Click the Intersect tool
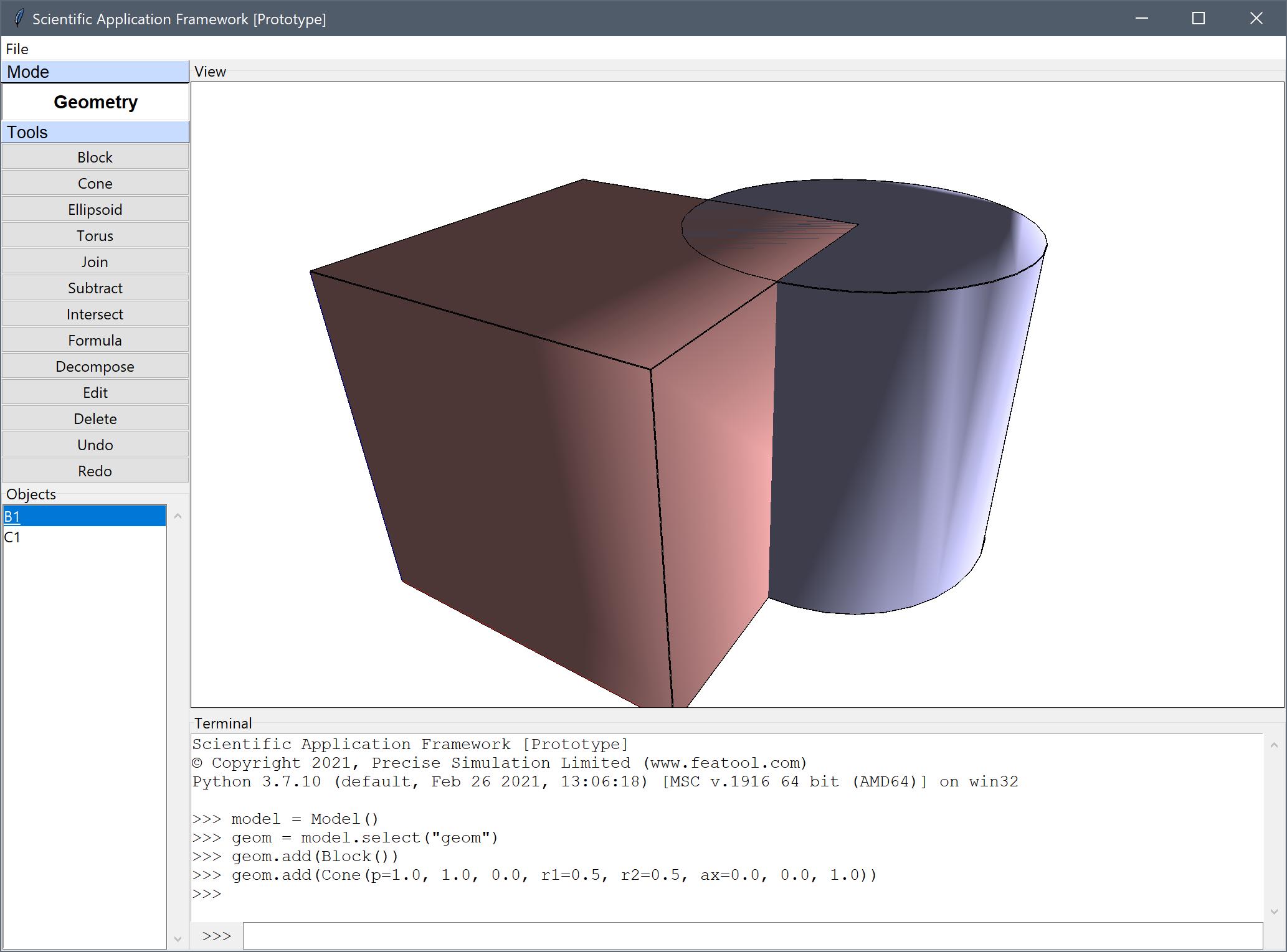 coord(95,314)
